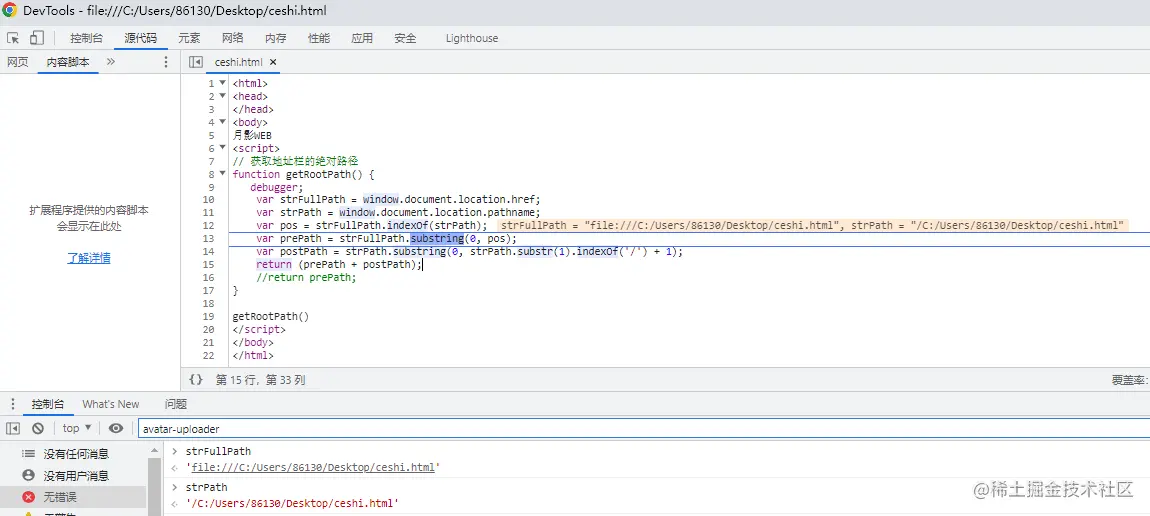
Task: Click the user icon beside 没有用户消息
Action: (x=29, y=476)
